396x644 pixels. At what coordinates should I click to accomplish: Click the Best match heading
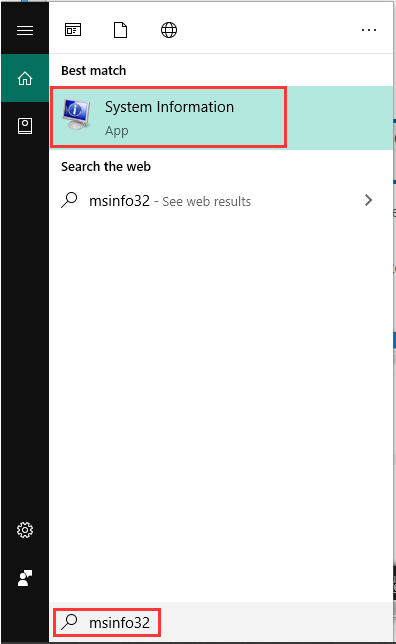94,71
